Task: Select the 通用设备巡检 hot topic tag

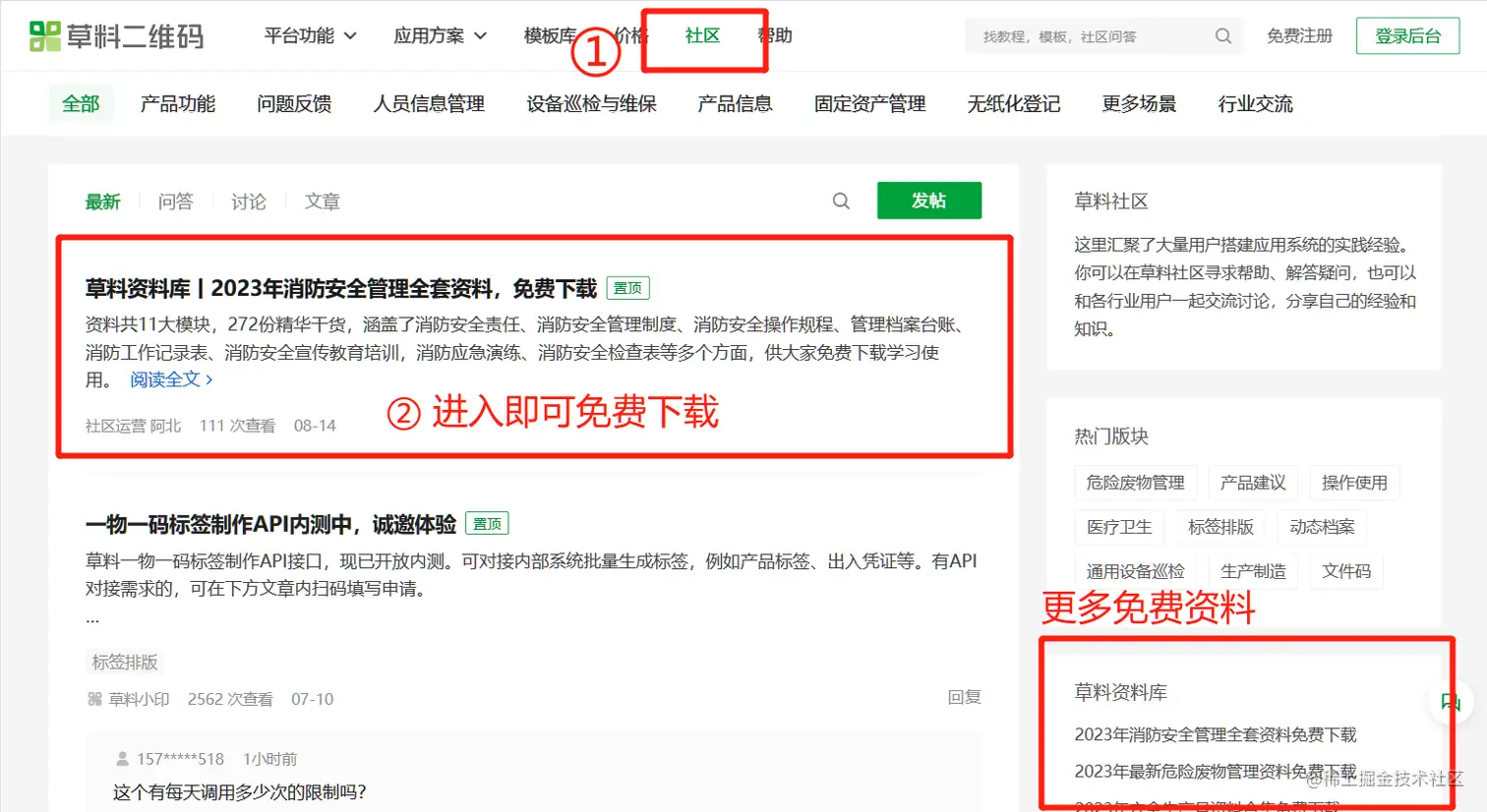Action: (1135, 571)
